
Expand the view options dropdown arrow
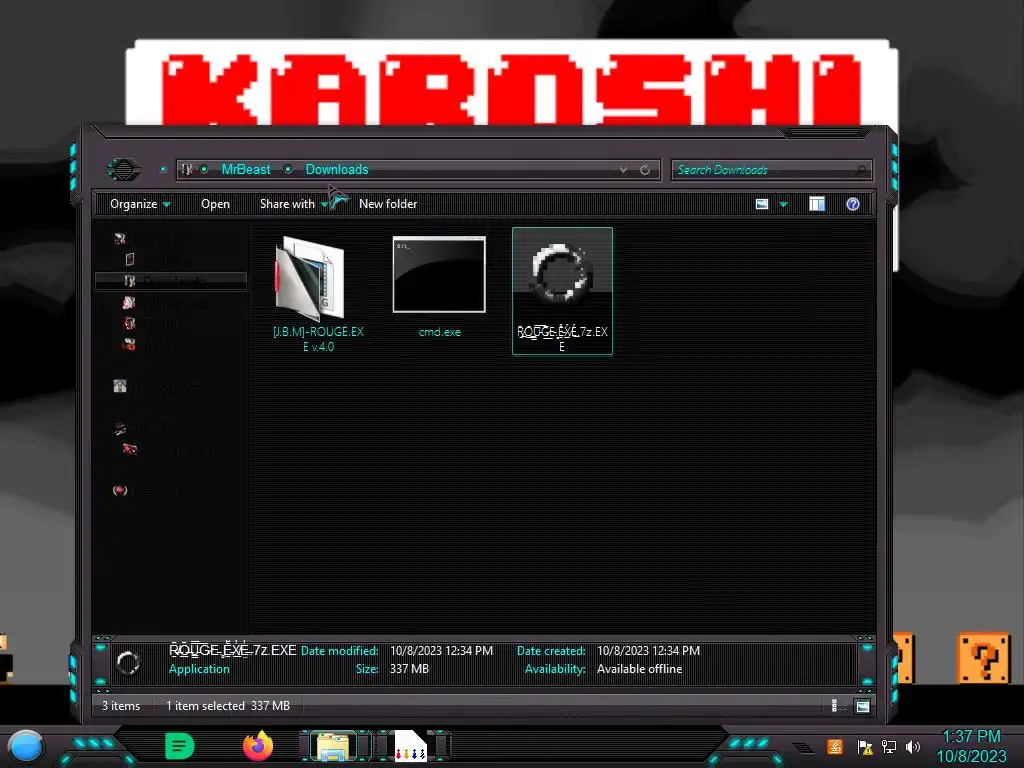(x=784, y=205)
